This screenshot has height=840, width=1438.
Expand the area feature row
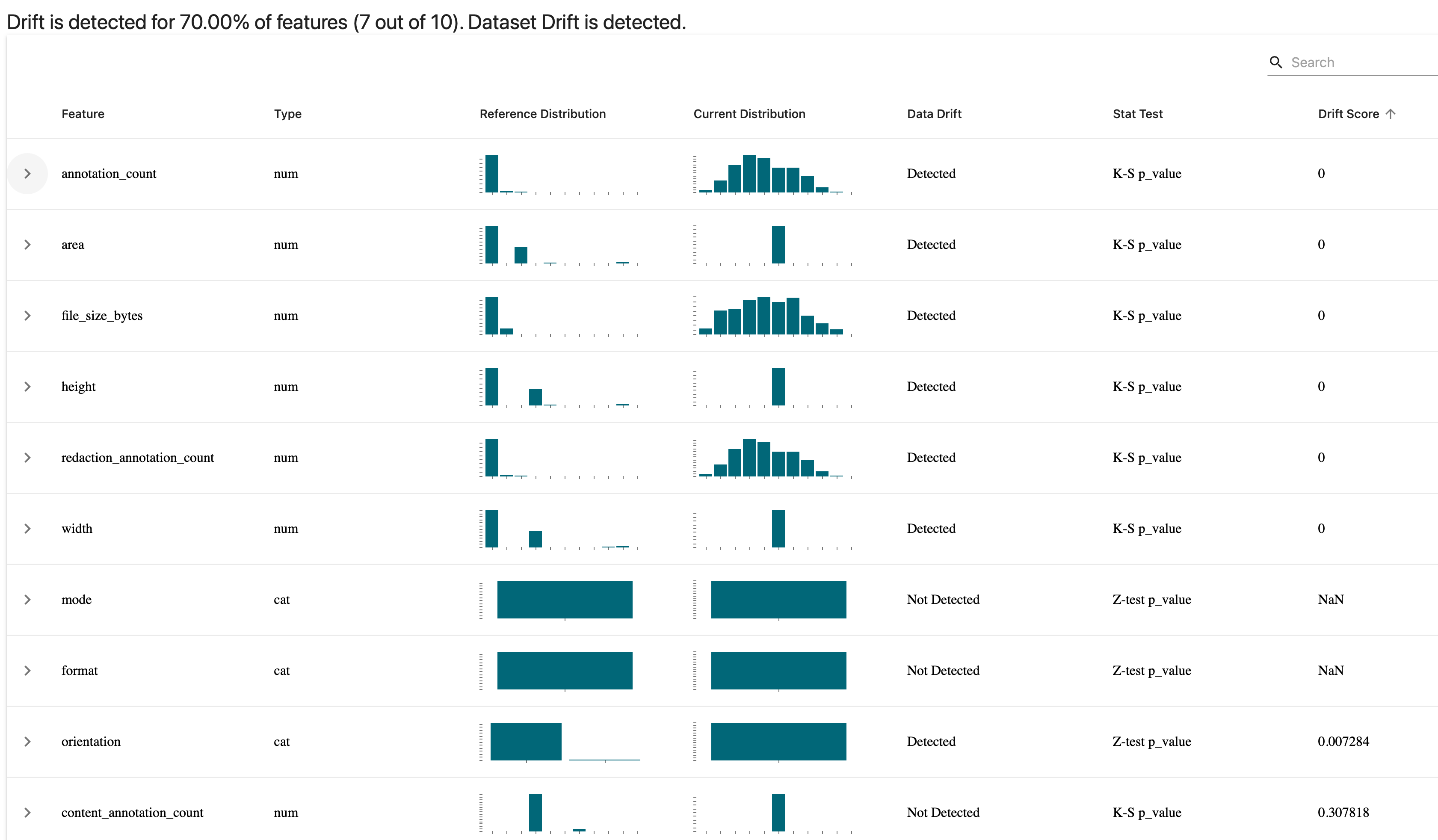pos(27,245)
